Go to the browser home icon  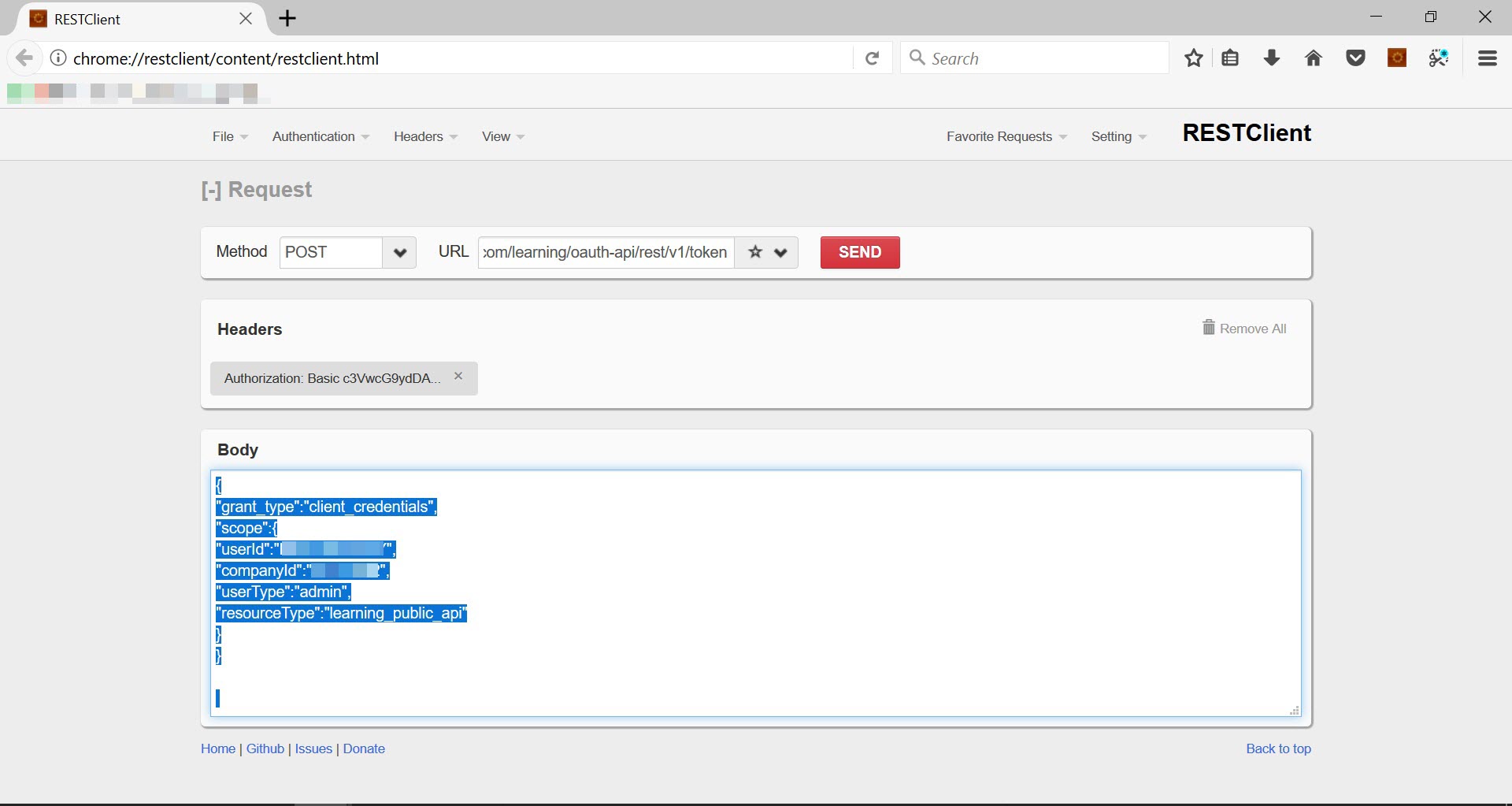click(x=1313, y=58)
